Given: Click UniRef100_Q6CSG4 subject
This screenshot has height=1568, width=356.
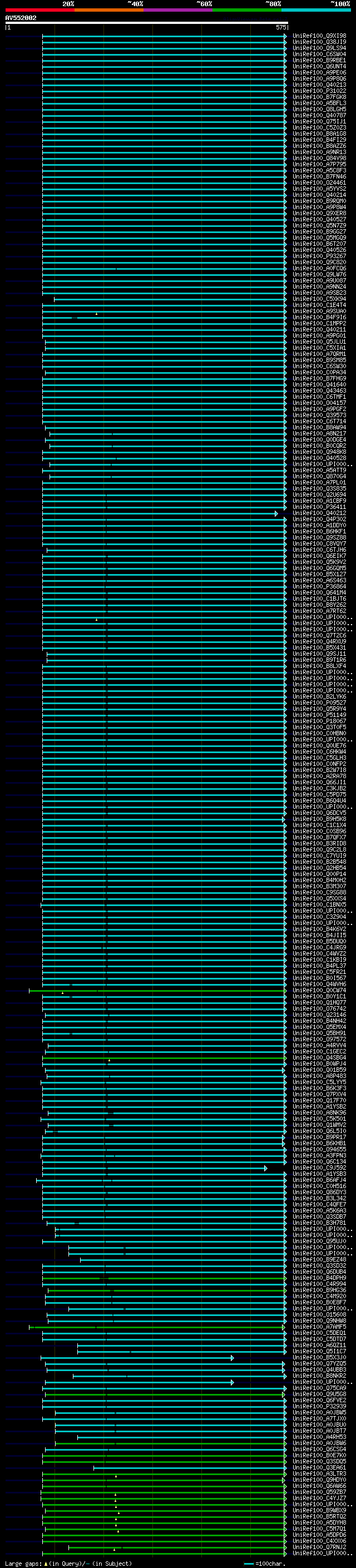Looking at the screenshot, I should [x=319, y=1450].
